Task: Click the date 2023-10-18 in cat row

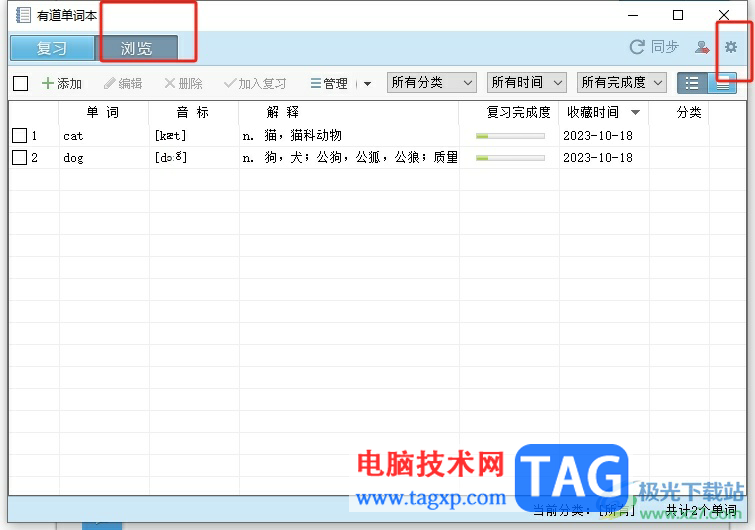Action: pos(598,136)
